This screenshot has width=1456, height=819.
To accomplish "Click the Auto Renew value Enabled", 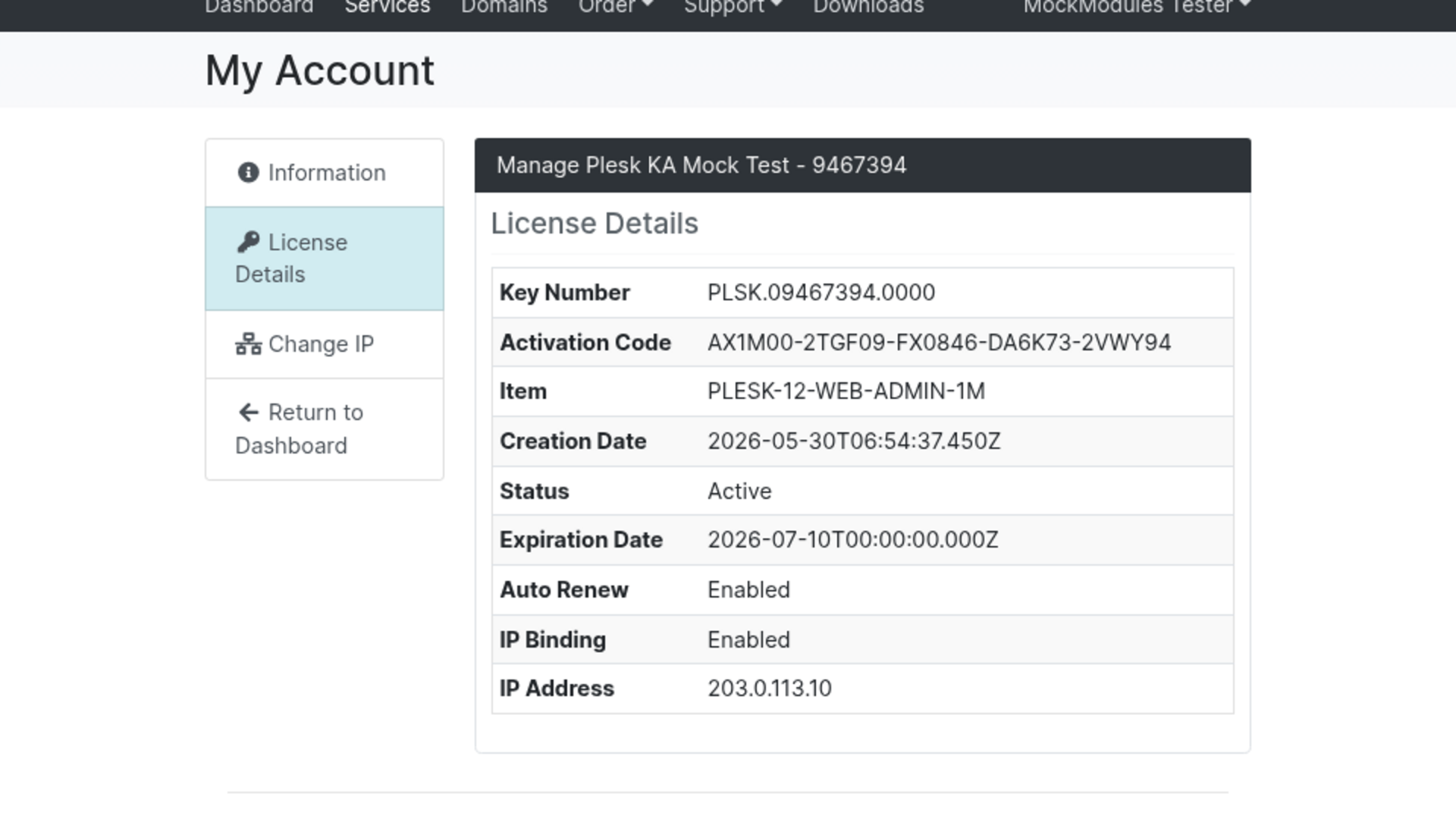I will click(748, 590).
